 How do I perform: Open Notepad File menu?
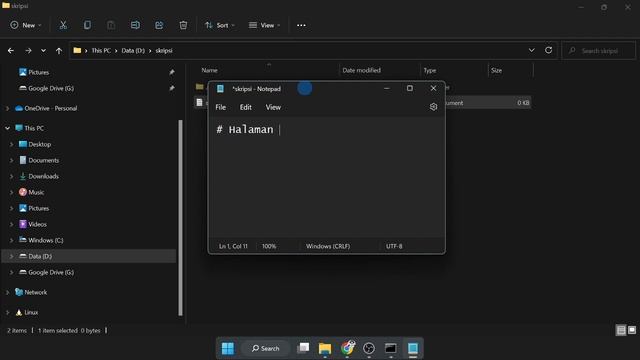pyautogui.click(x=220, y=107)
